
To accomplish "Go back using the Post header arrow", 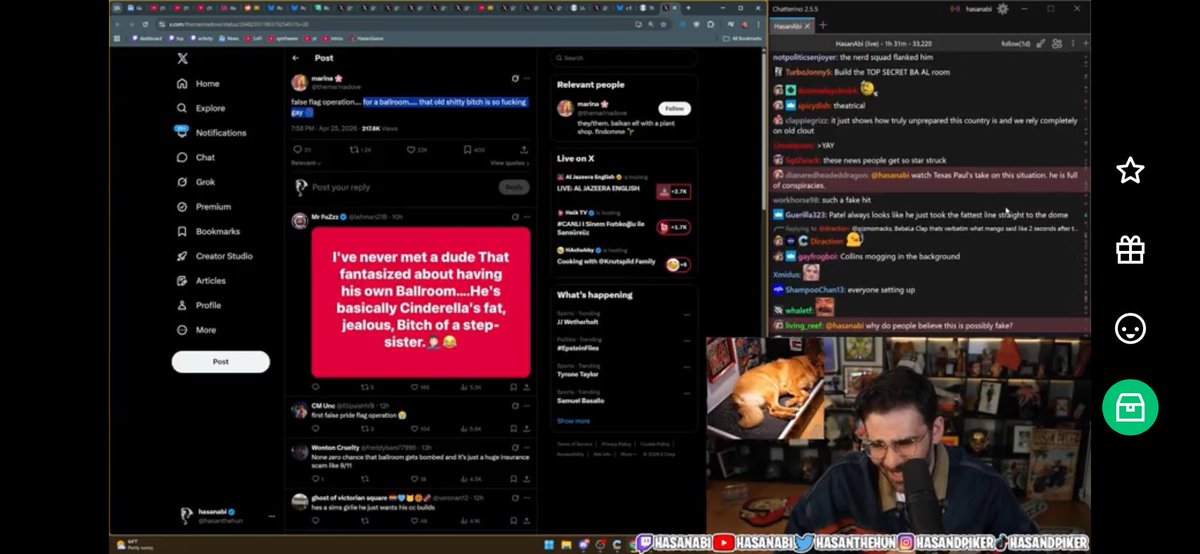I will tap(296, 58).
